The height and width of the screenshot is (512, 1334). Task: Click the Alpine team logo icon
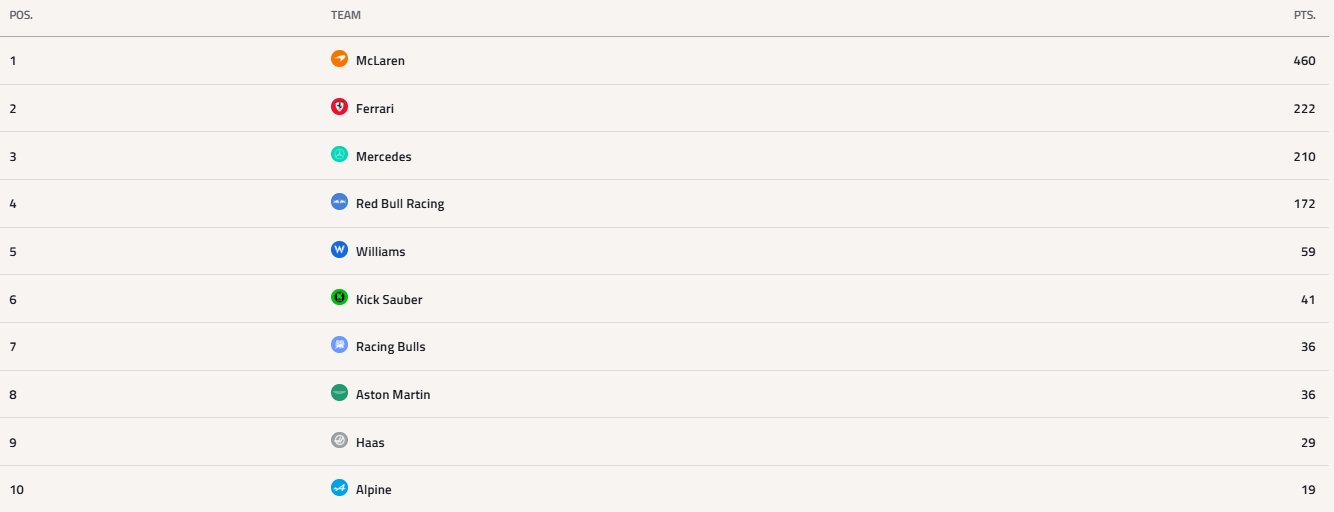click(x=339, y=488)
